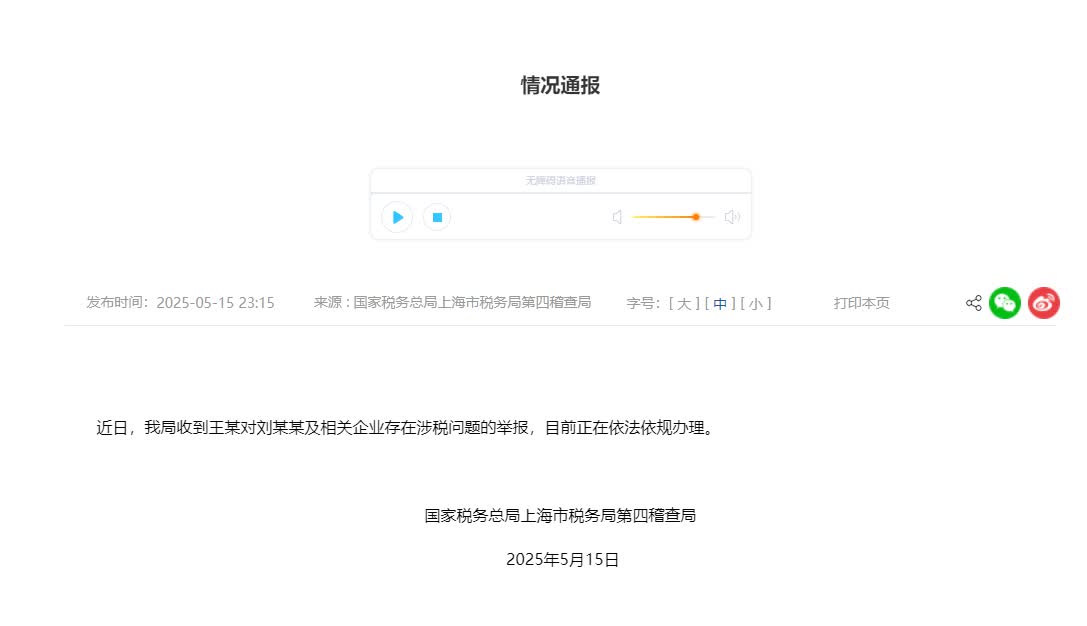Share the page via Weibo icon
The width and height of the screenshot is (1087, 626).
(x=1043, y=303)
